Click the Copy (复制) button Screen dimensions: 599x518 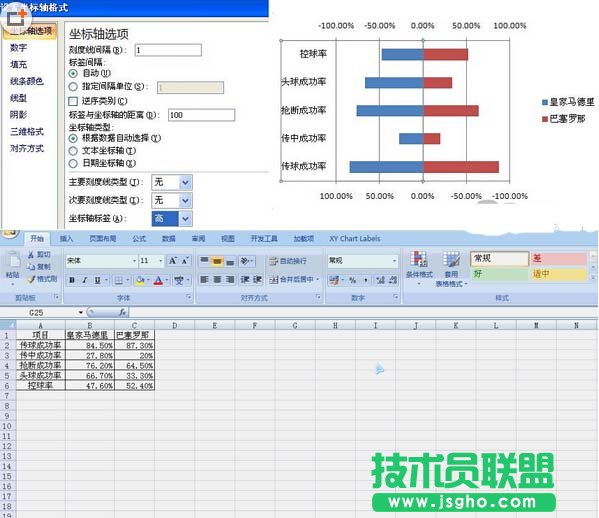tap(39, 267)
